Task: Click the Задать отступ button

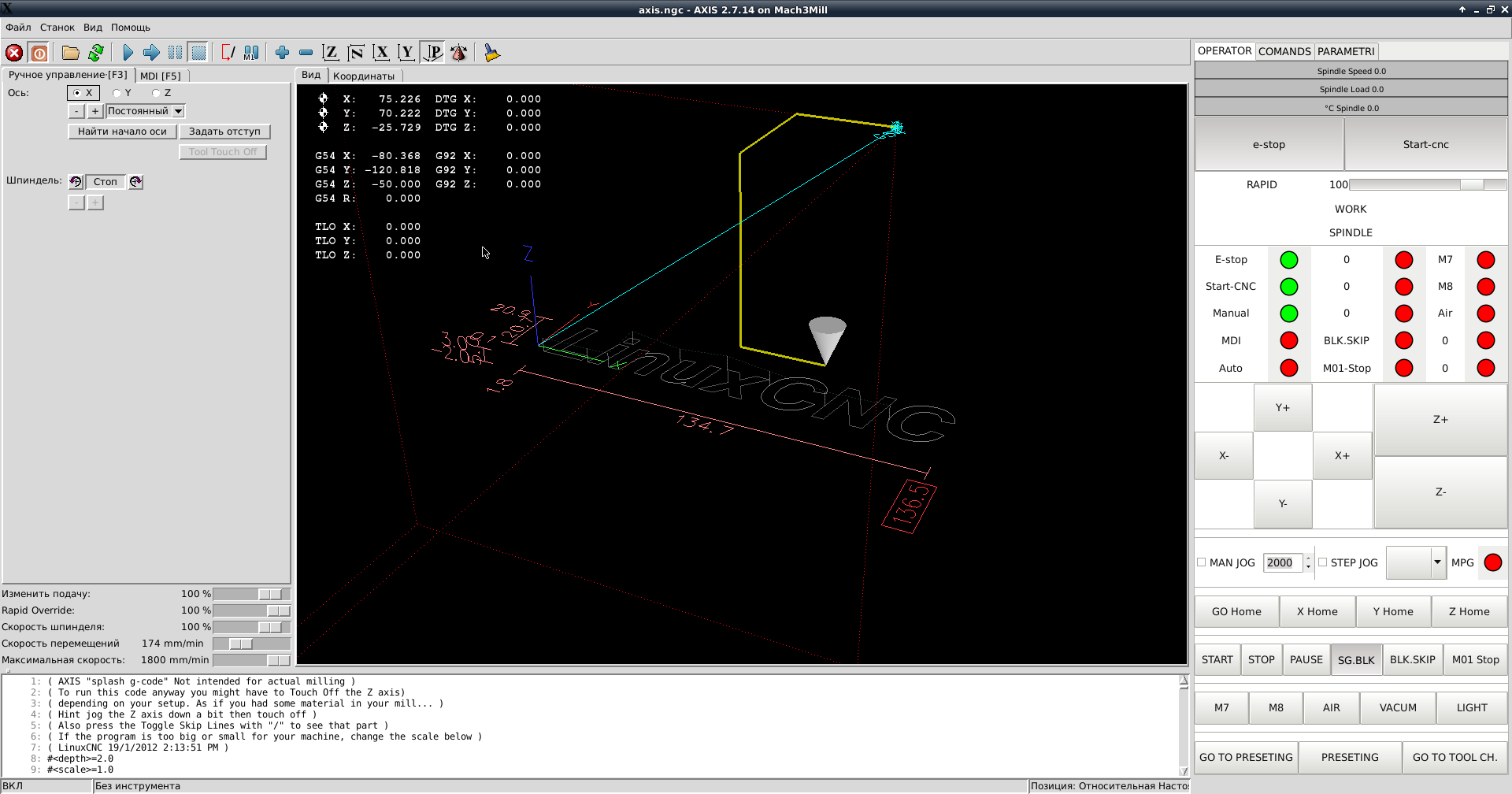Action: [x=224, y=132]
